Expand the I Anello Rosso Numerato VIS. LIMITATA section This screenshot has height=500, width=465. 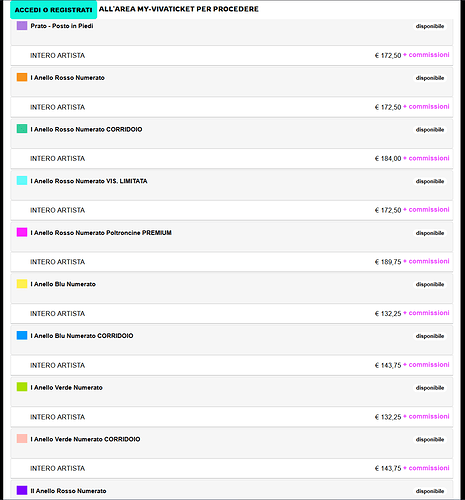pos(232,185)
